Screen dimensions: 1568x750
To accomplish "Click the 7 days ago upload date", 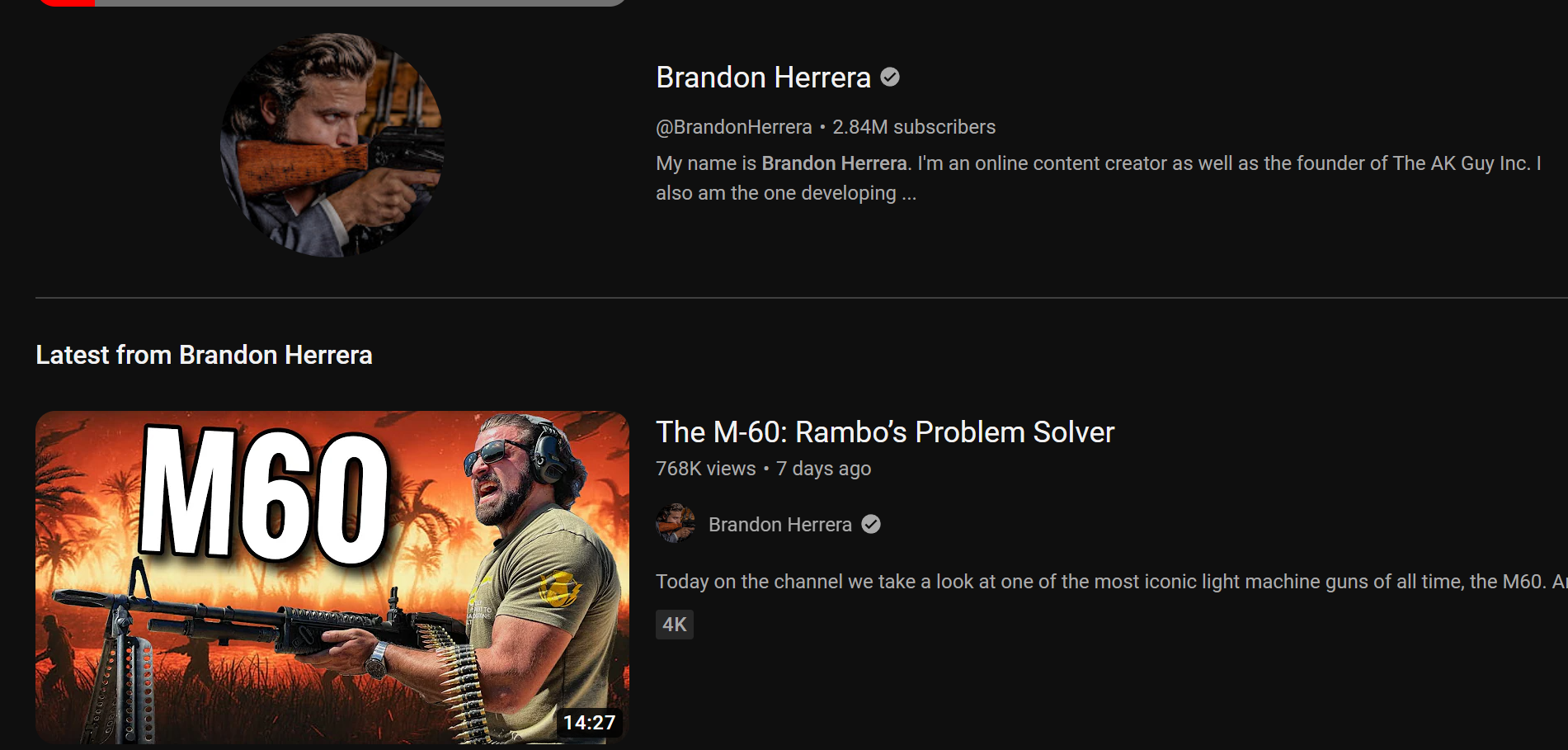I will pos(823,469).
